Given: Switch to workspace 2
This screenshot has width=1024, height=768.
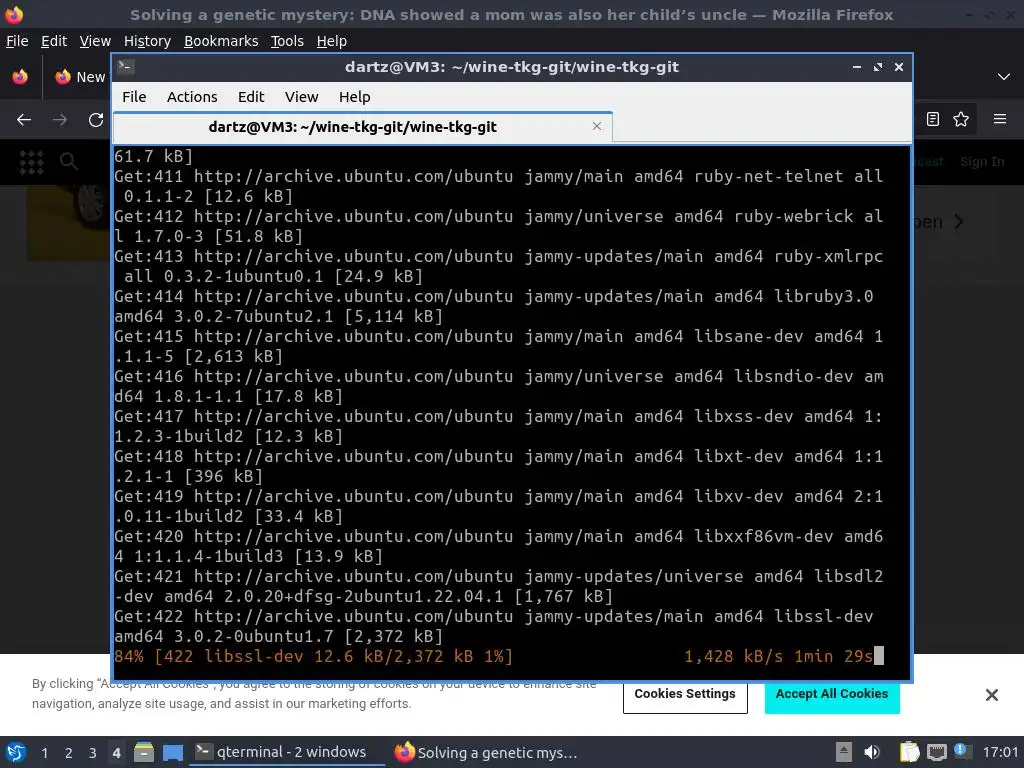Looking at the screenshot, I should point(69,753).
